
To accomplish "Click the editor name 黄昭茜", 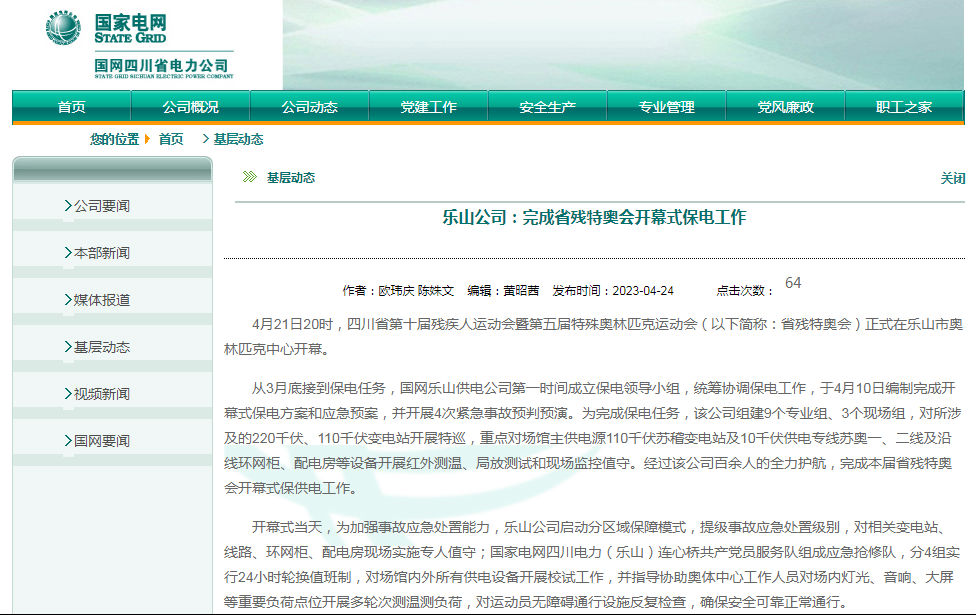I will point(521,291).
